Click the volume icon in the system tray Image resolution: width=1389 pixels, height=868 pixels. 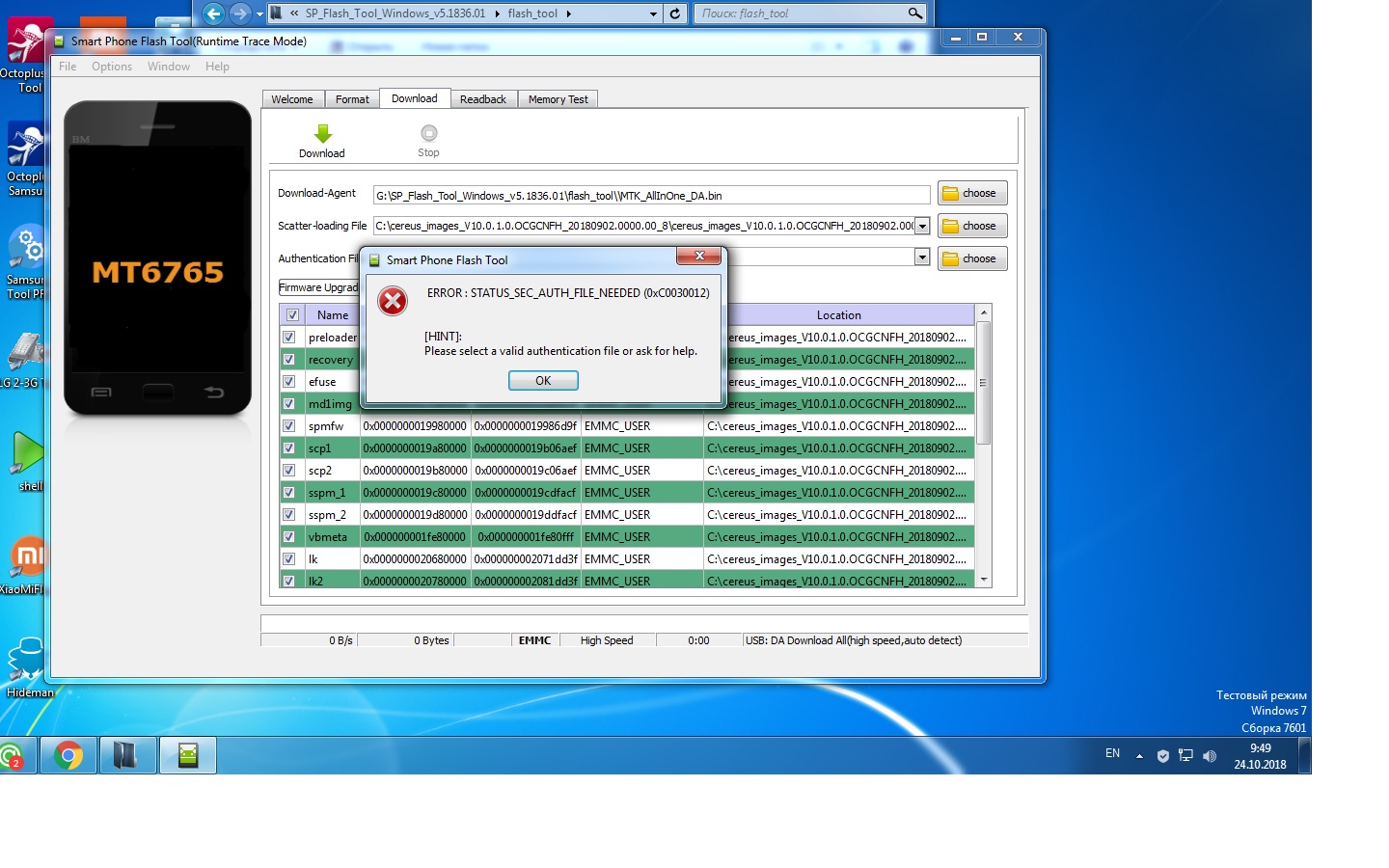1210,756
